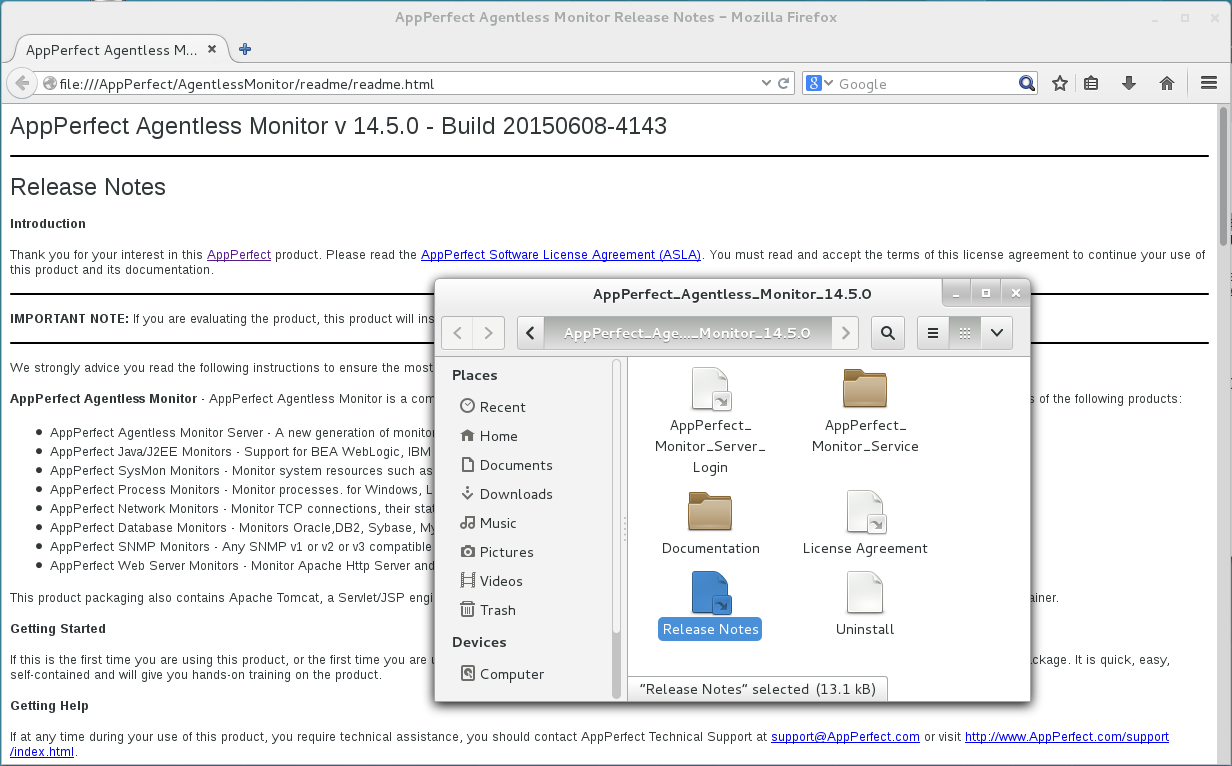Select AppPerfect_Monitor_Server_Login file icon
1232x766 pixels.
click(711, 390)
